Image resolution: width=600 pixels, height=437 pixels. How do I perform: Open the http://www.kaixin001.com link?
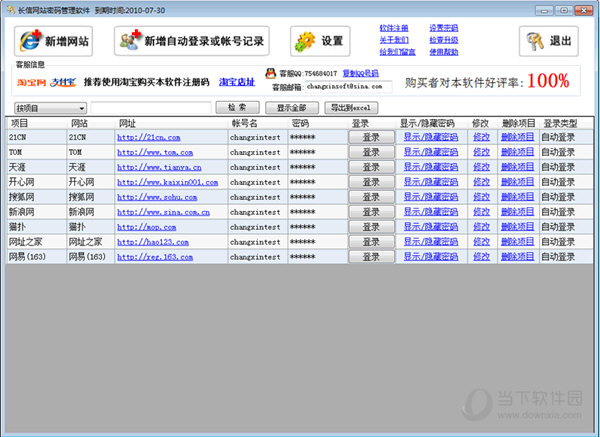(x=167, y=182)
